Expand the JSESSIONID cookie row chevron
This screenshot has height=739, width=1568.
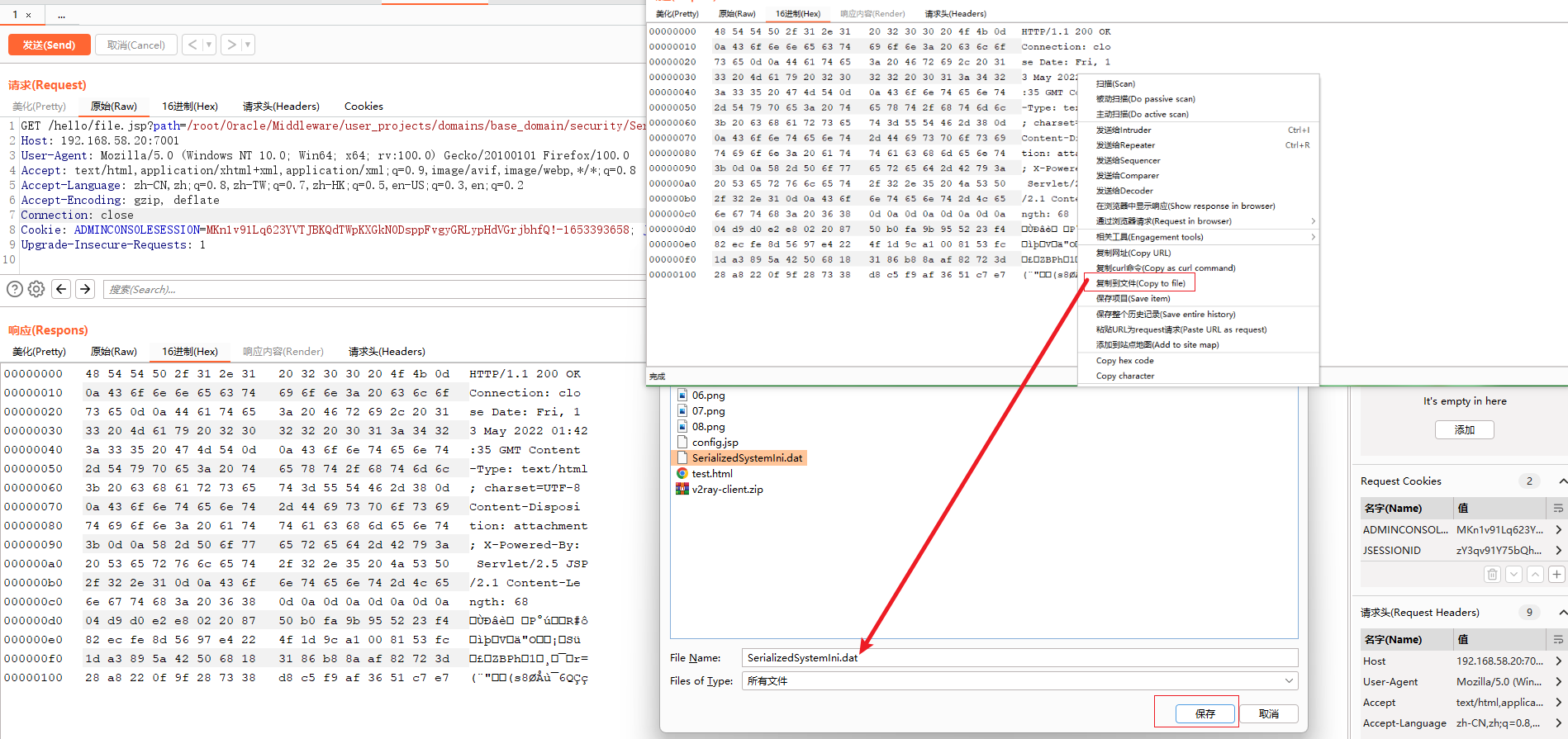click(1558, 550)
